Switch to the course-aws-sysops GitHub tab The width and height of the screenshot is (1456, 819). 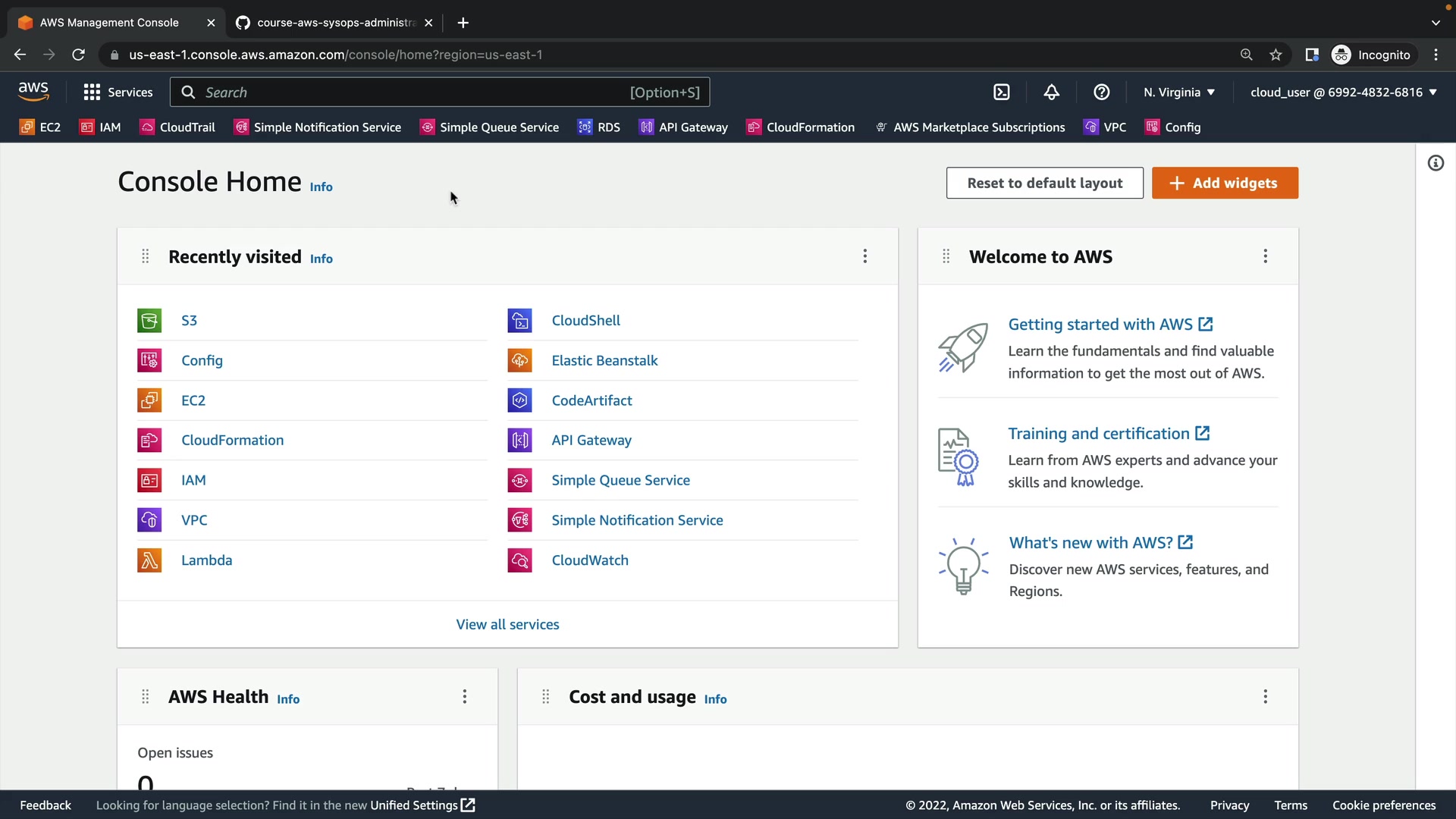[335, 23]
